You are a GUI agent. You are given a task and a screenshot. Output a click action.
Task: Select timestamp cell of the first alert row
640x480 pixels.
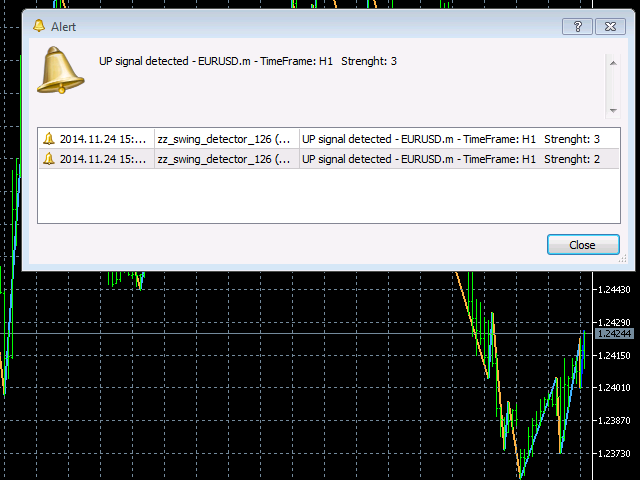103,139
